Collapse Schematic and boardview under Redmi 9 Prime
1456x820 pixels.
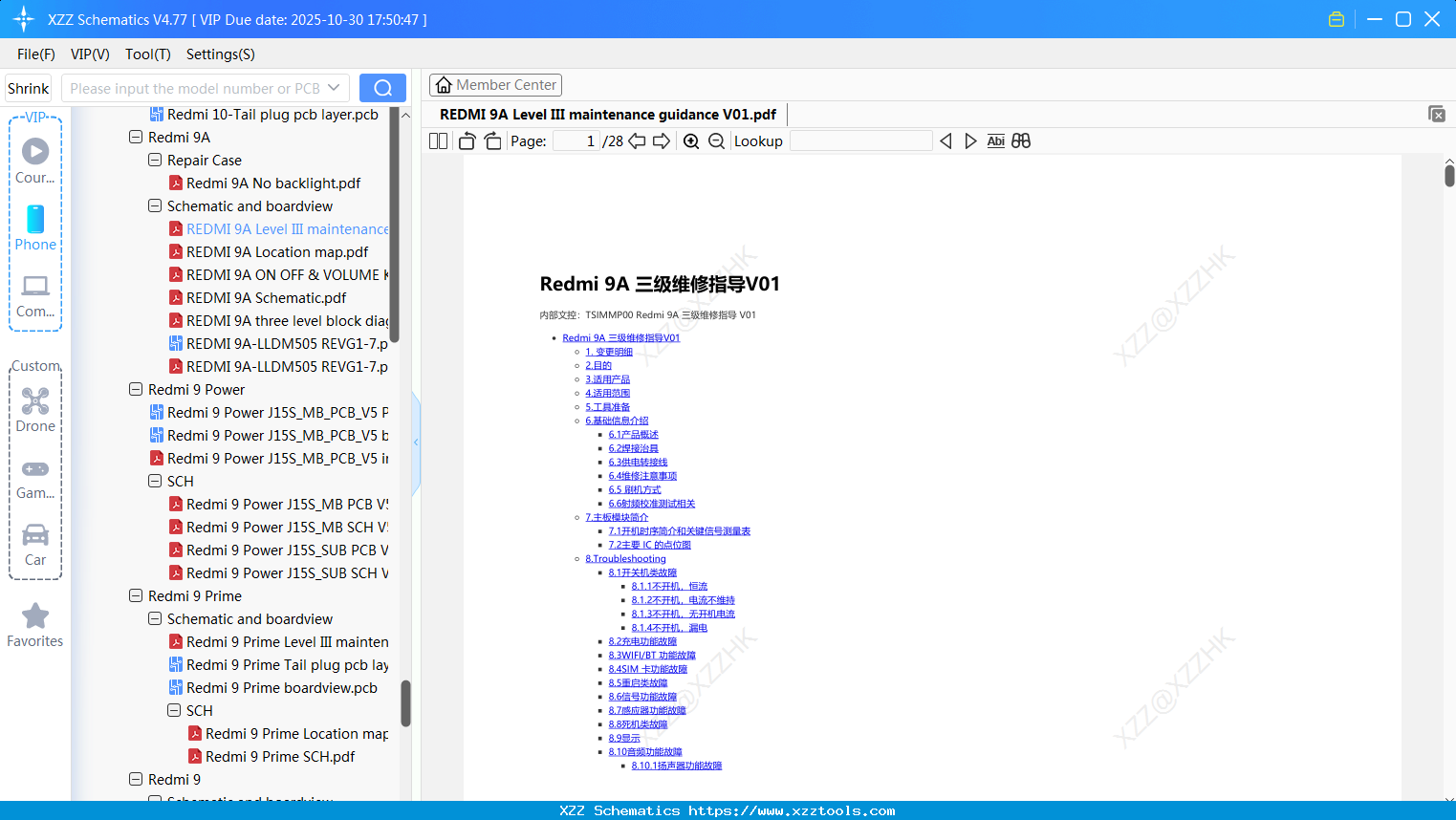(155, 618)
